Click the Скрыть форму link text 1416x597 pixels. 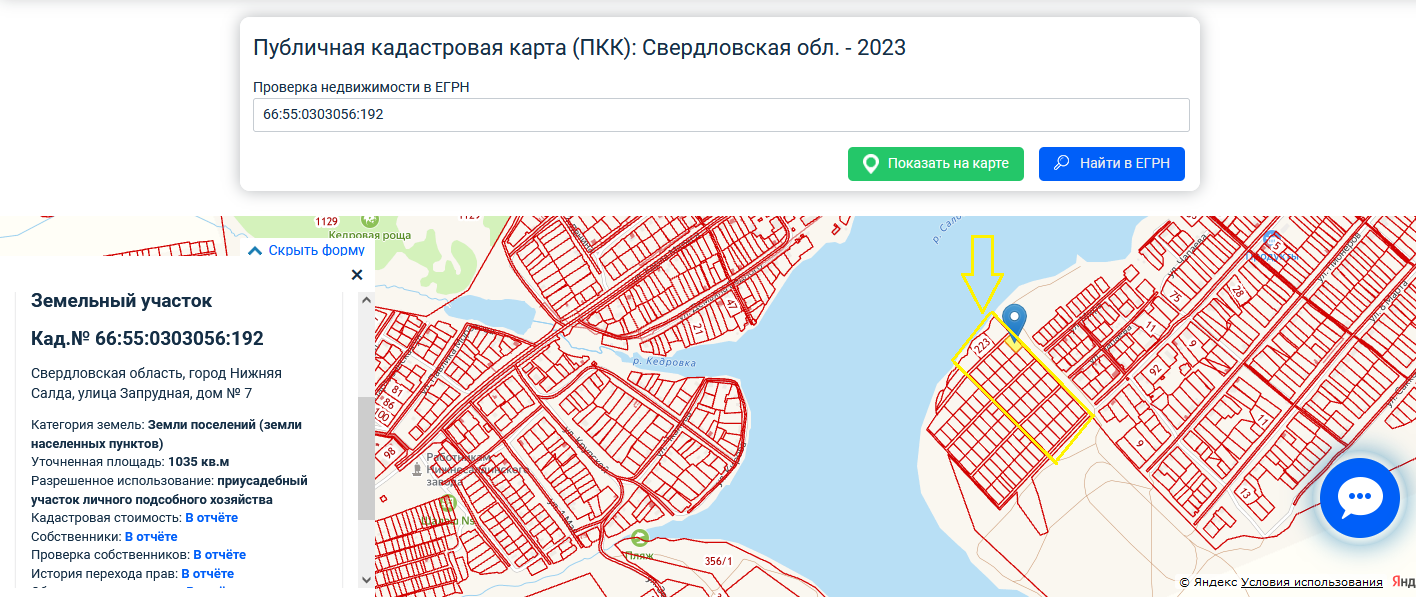(316, 250)
